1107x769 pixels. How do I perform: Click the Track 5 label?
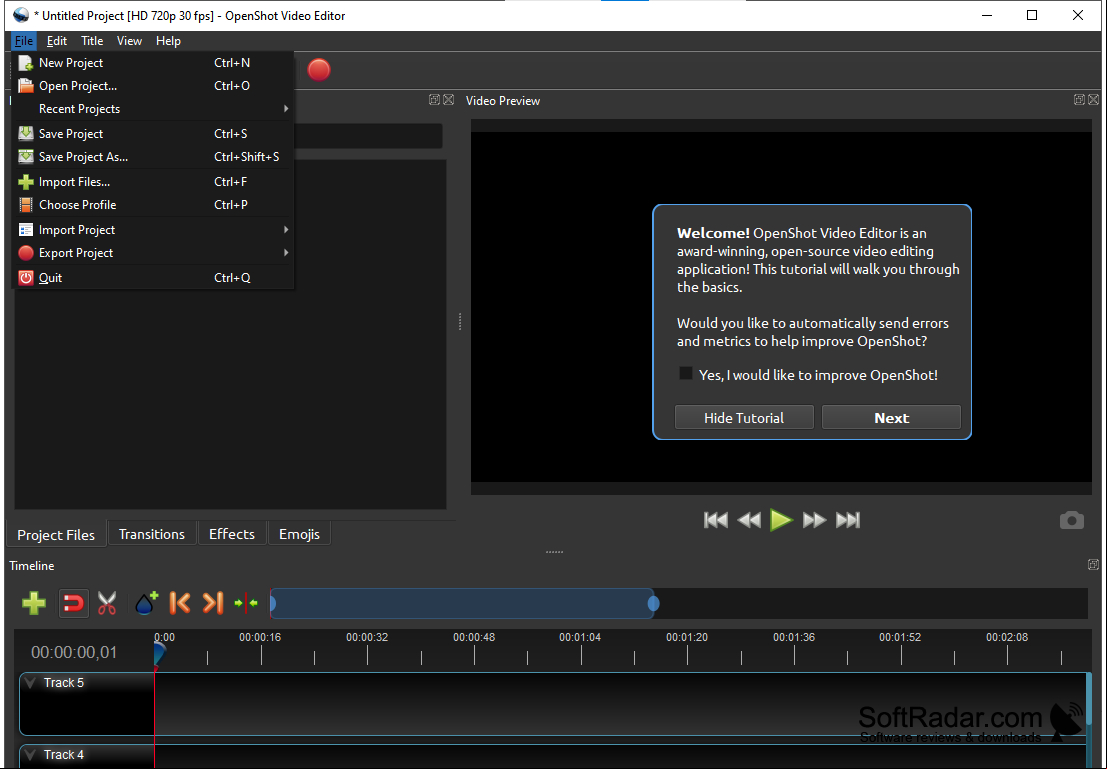64,682
